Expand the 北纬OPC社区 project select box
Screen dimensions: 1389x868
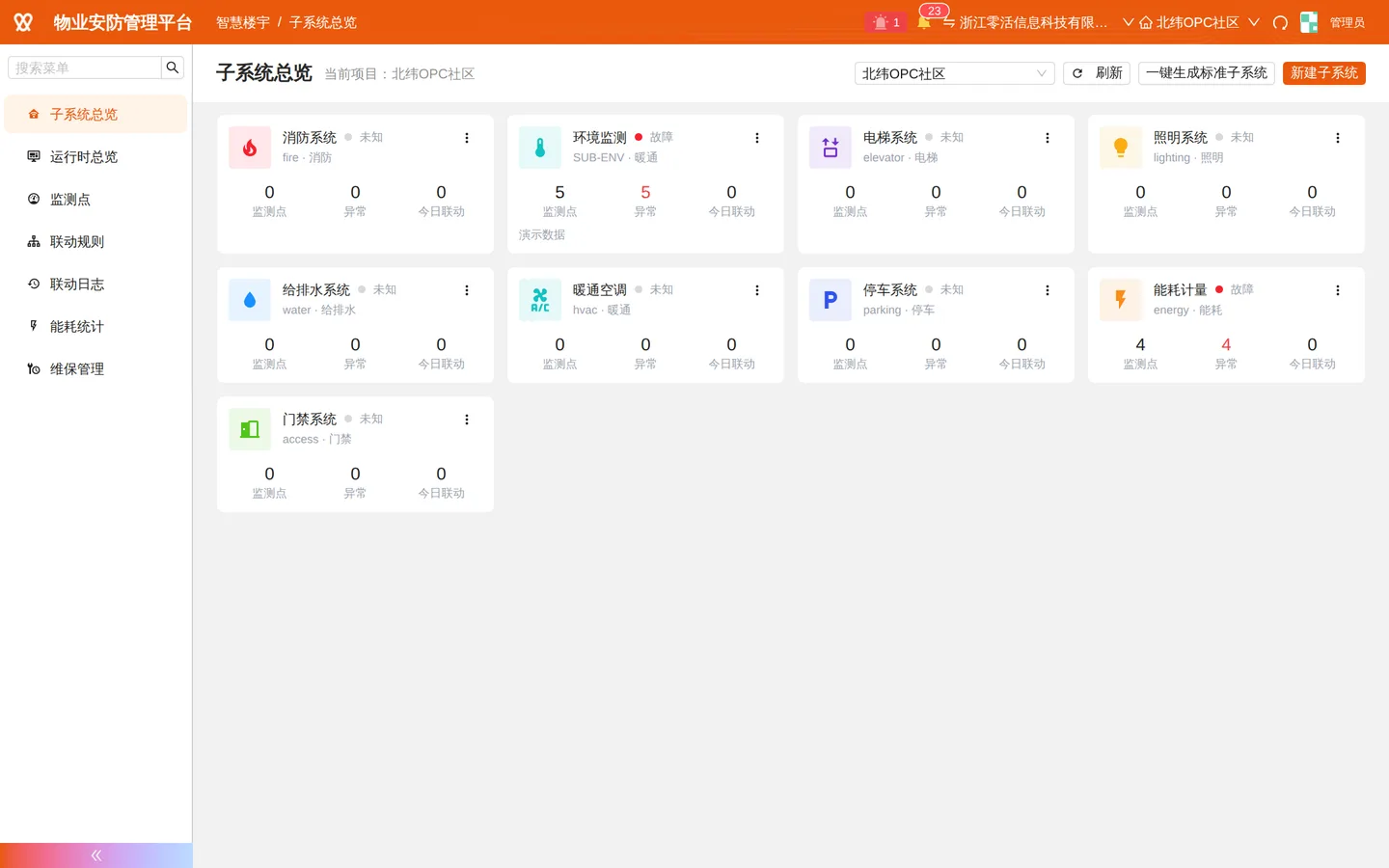(x=955, y=73)
